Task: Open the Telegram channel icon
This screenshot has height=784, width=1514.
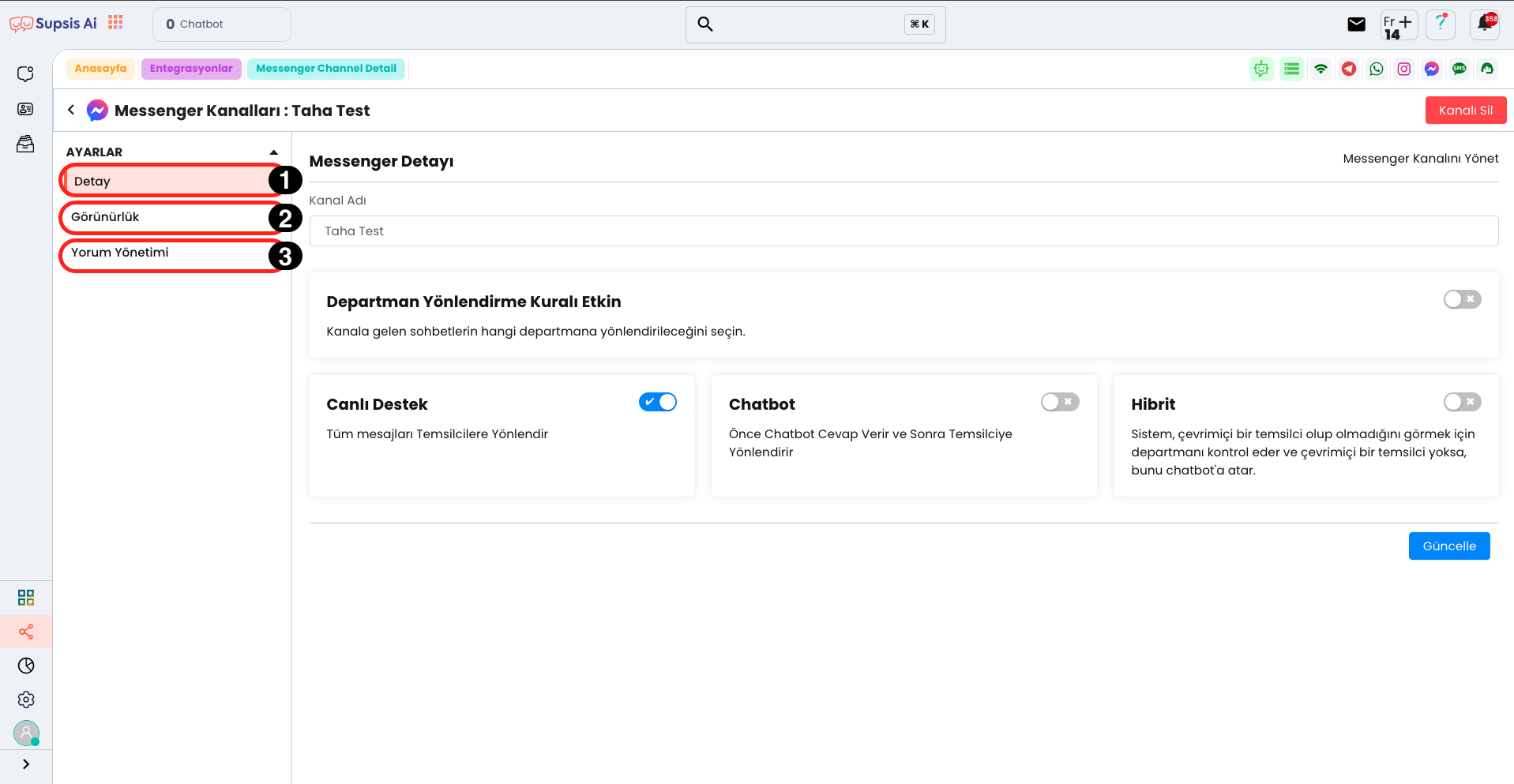Action: click(x=1349, y=69)
